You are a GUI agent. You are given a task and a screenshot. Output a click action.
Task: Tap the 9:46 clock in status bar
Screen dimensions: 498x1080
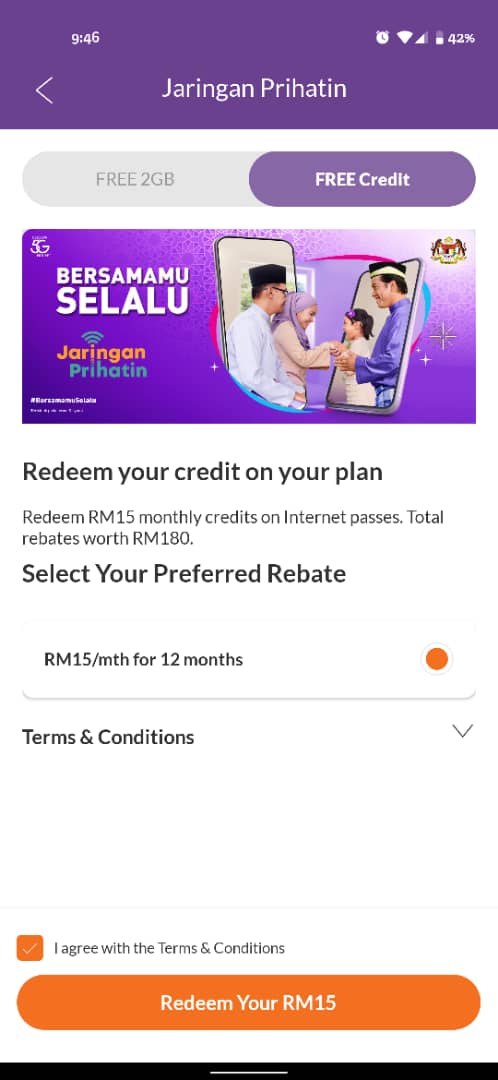[x=85, y=39]
